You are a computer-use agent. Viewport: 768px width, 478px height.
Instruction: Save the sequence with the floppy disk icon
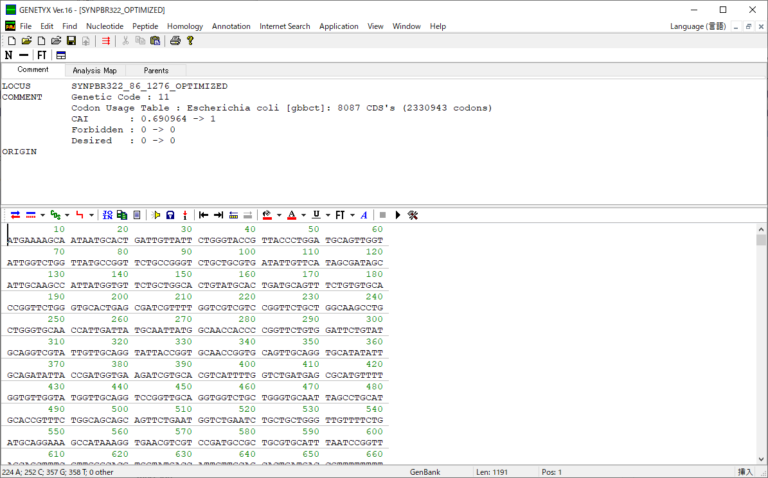click(x=71, y=41)
